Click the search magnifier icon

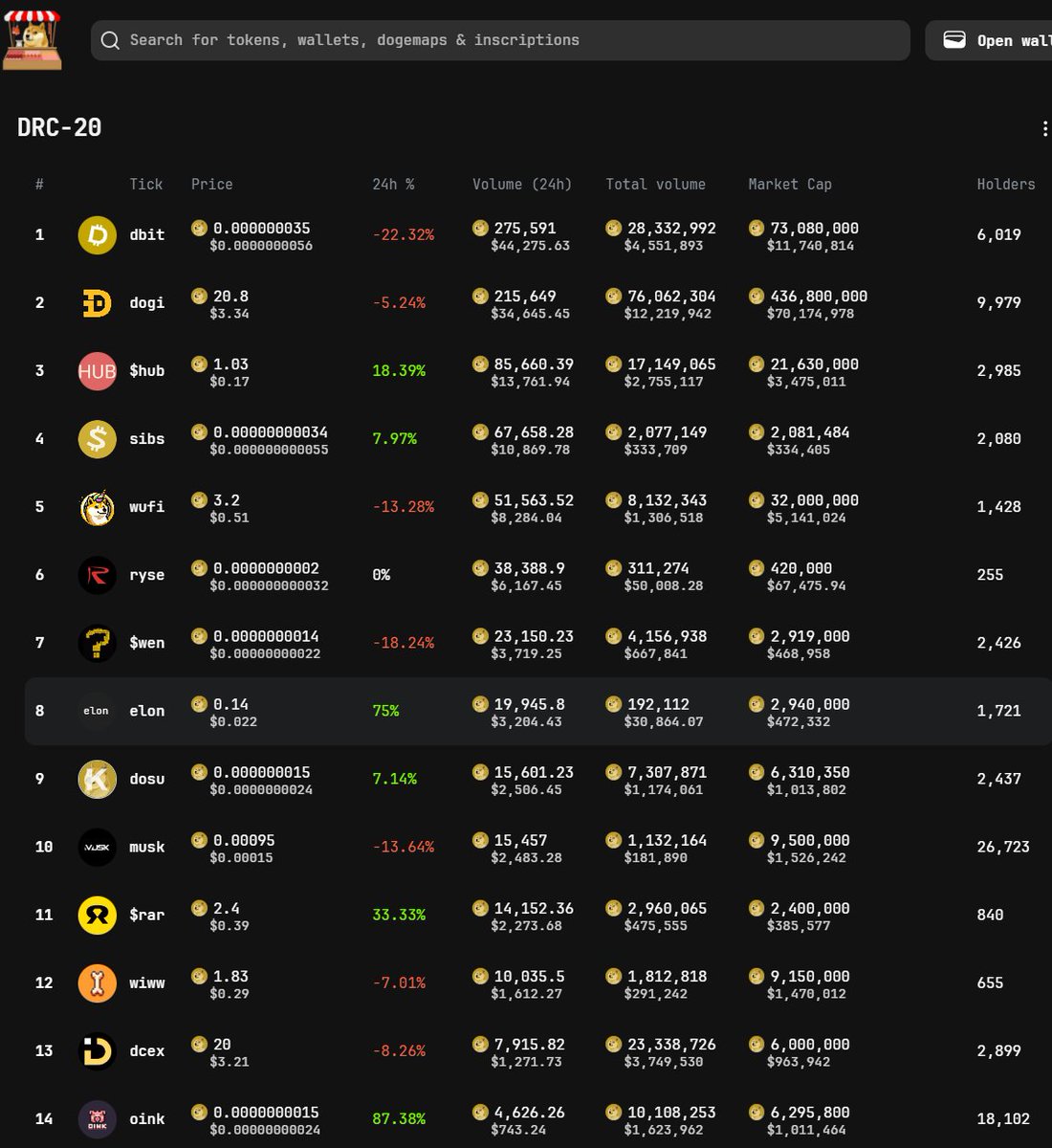tap(111, 40)
